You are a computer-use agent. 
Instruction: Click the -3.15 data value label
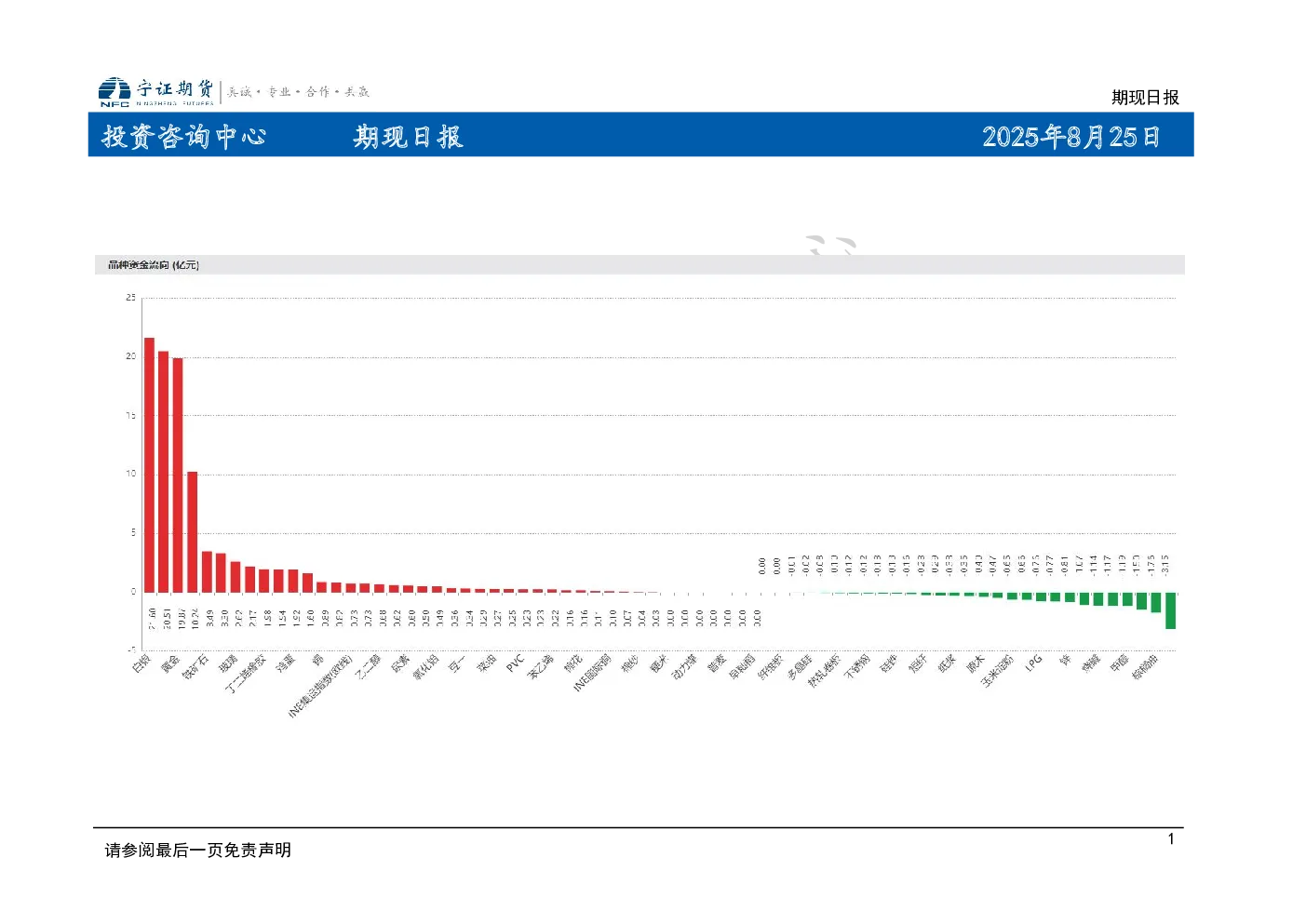(1165, 565)
